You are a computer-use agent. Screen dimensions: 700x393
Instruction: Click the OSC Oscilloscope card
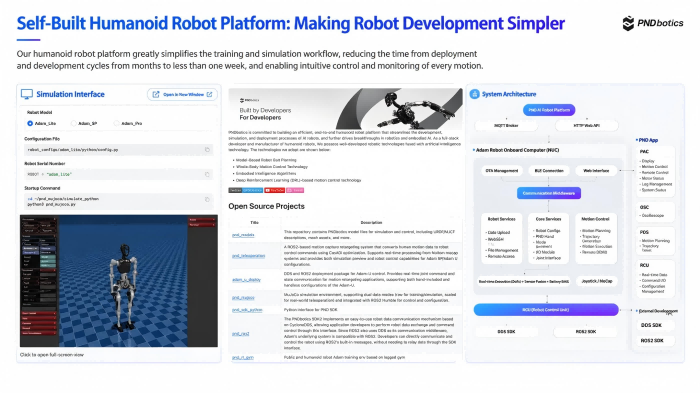point(655,211)
